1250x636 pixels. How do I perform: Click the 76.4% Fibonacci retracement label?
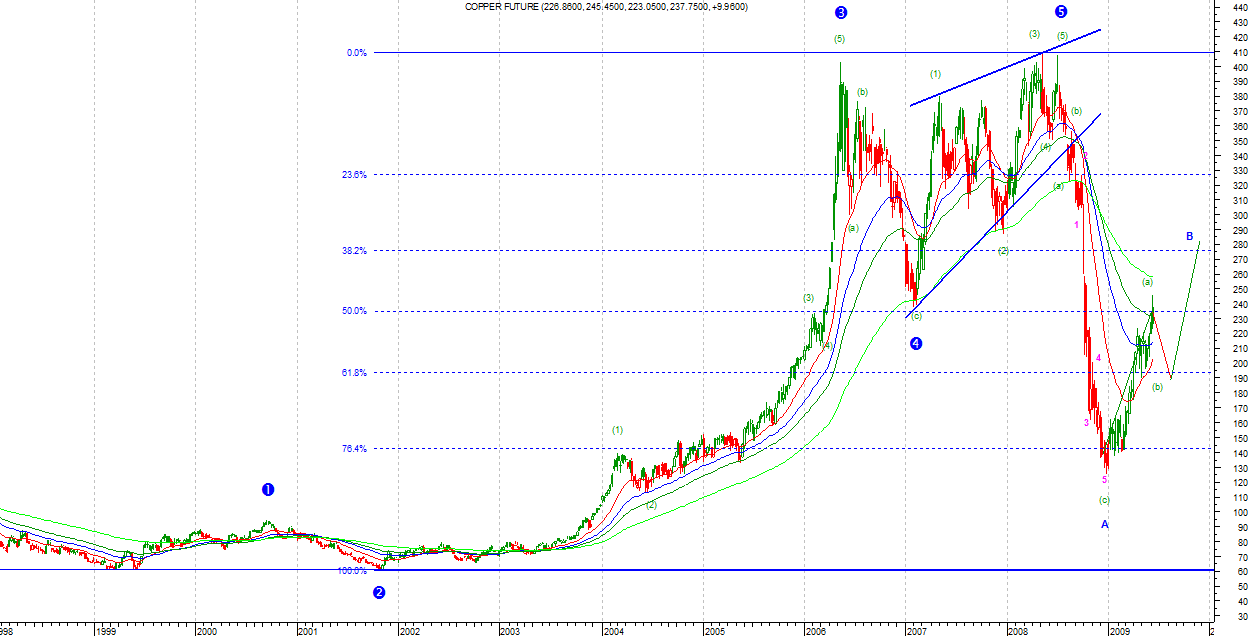355,448
